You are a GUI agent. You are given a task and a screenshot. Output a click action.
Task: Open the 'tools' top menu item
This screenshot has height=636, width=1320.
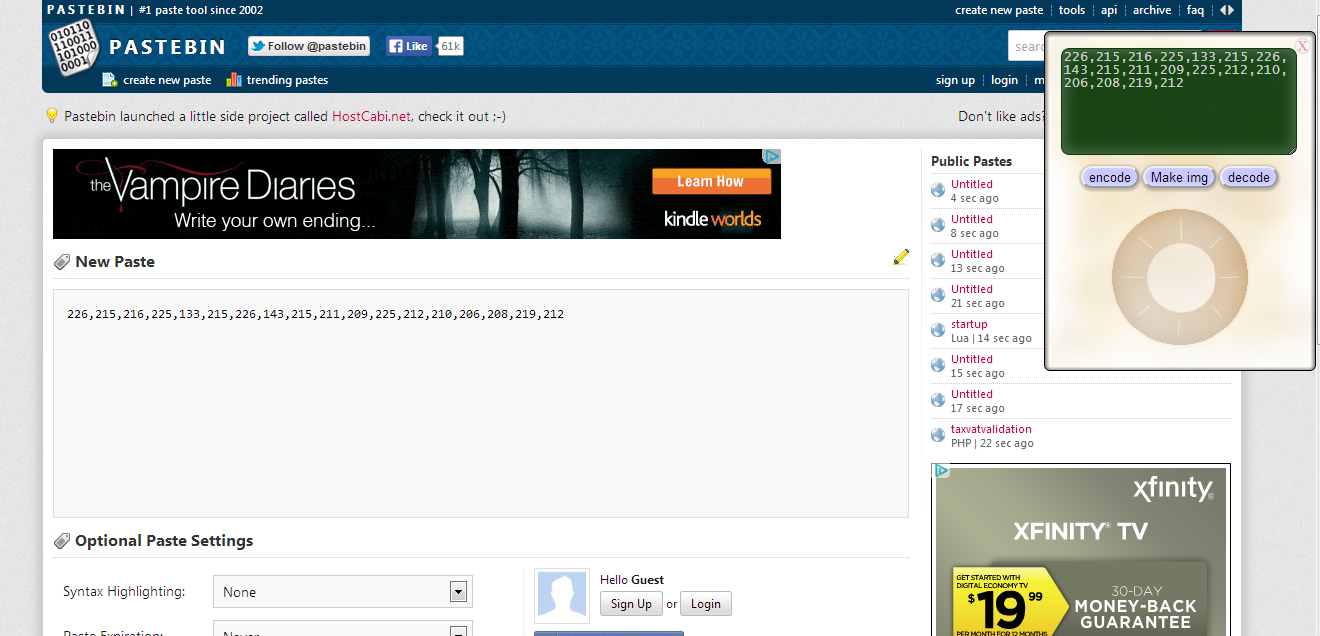point(1072,10)
